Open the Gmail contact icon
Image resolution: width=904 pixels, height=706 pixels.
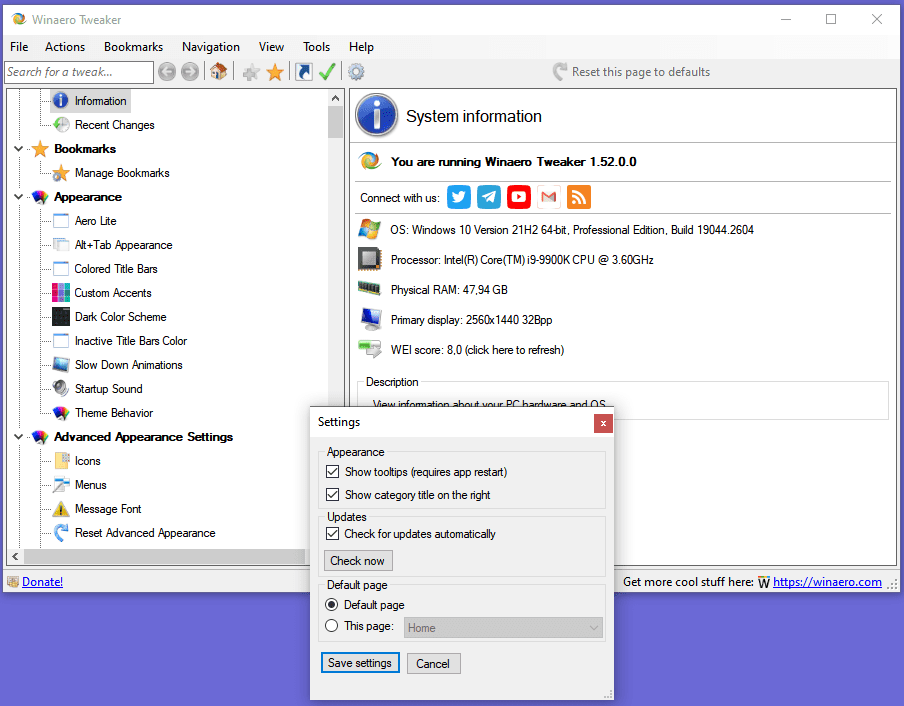548,197
